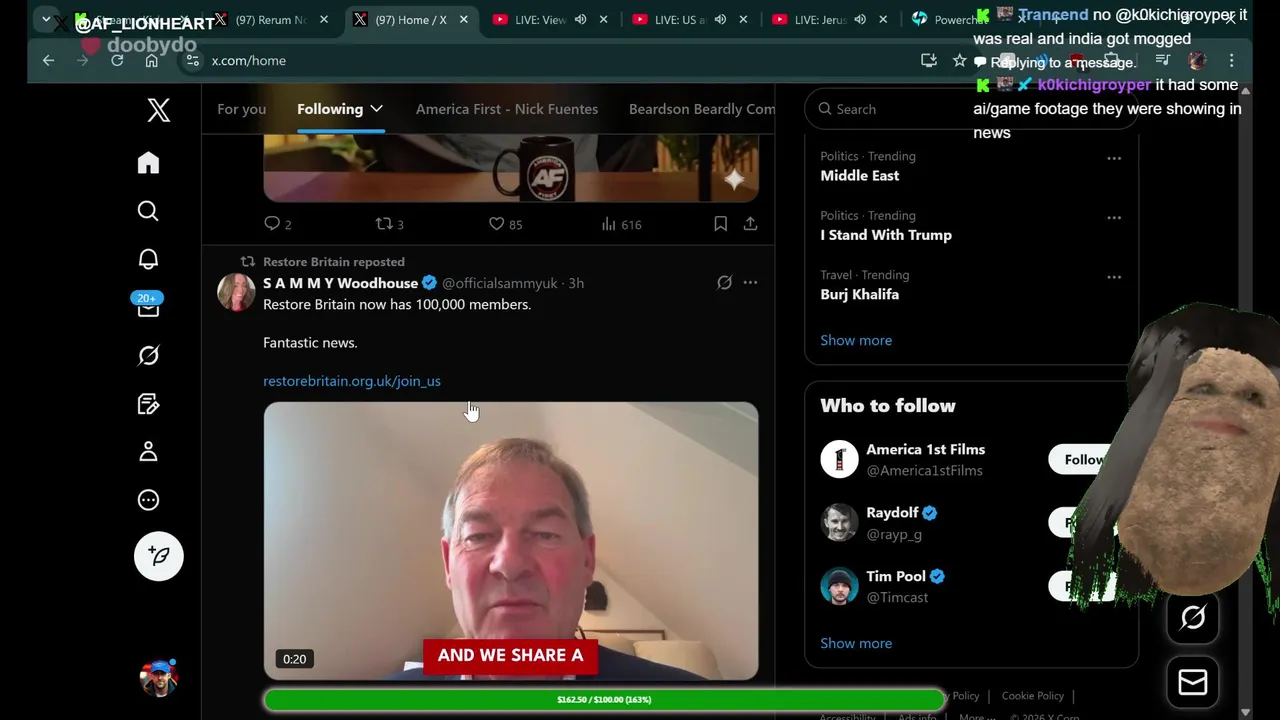
Task: Repost the post with 3 reposts
Action: point(389,224)
